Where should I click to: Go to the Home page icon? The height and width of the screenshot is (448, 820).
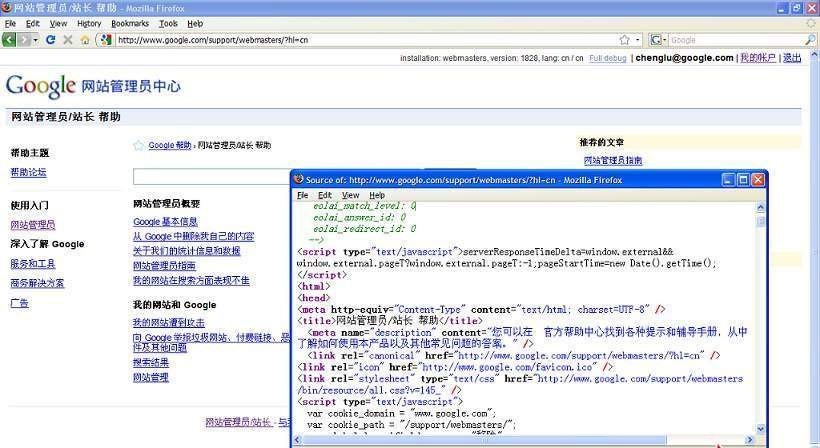(85, 40)
